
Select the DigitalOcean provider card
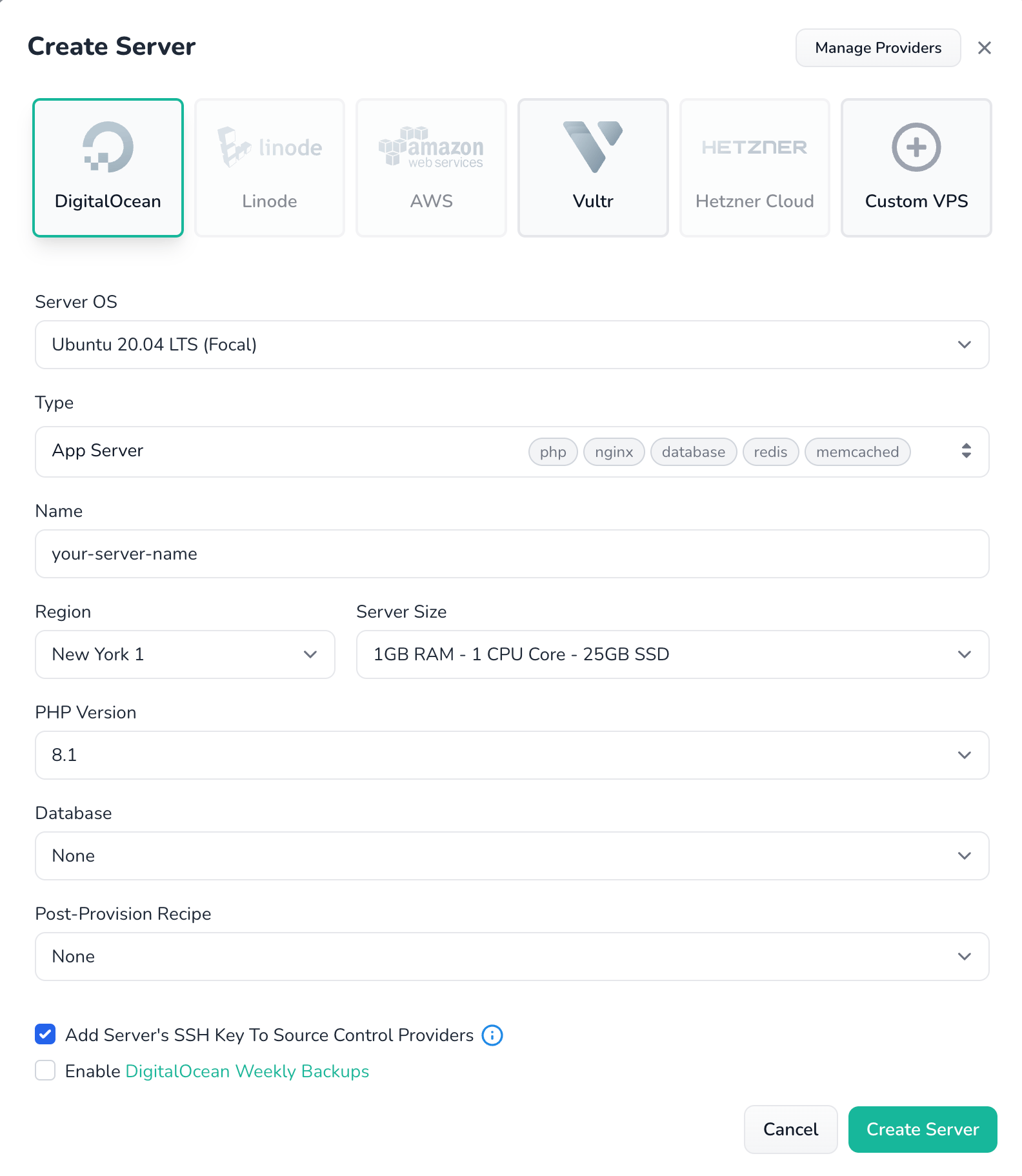[108, 168]
